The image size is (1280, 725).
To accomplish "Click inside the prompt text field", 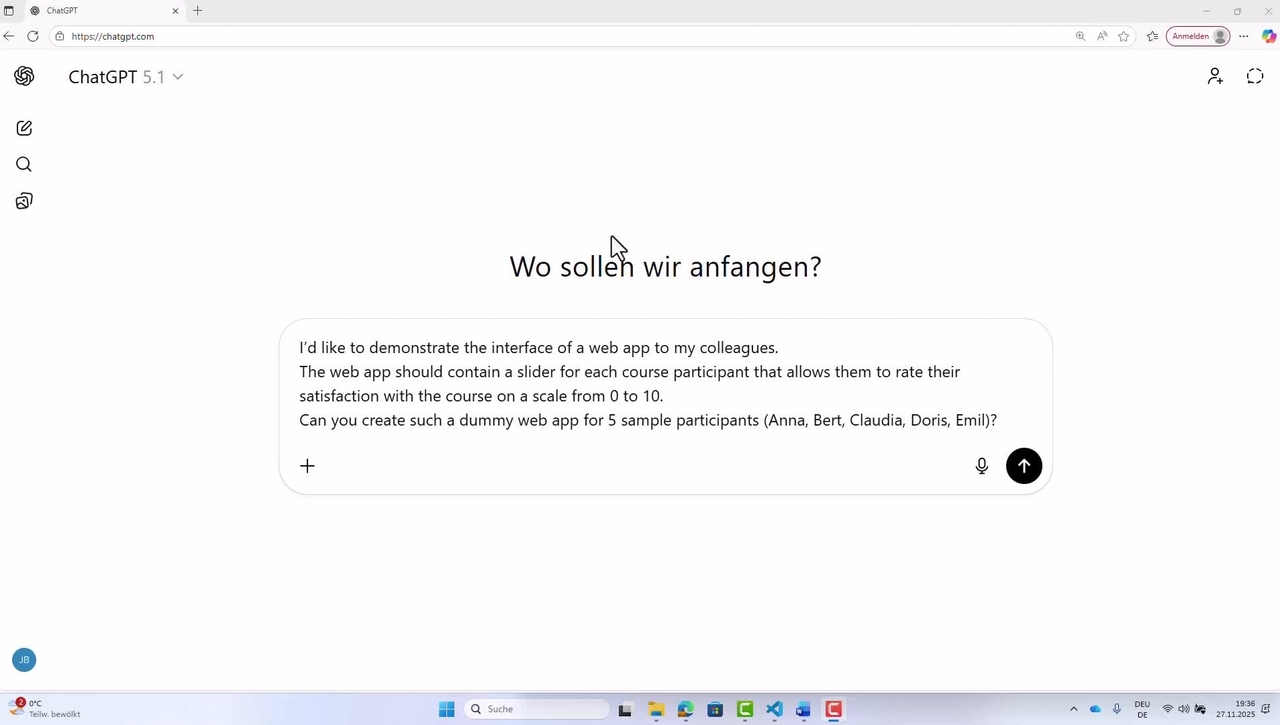I will tap(648, 384).
